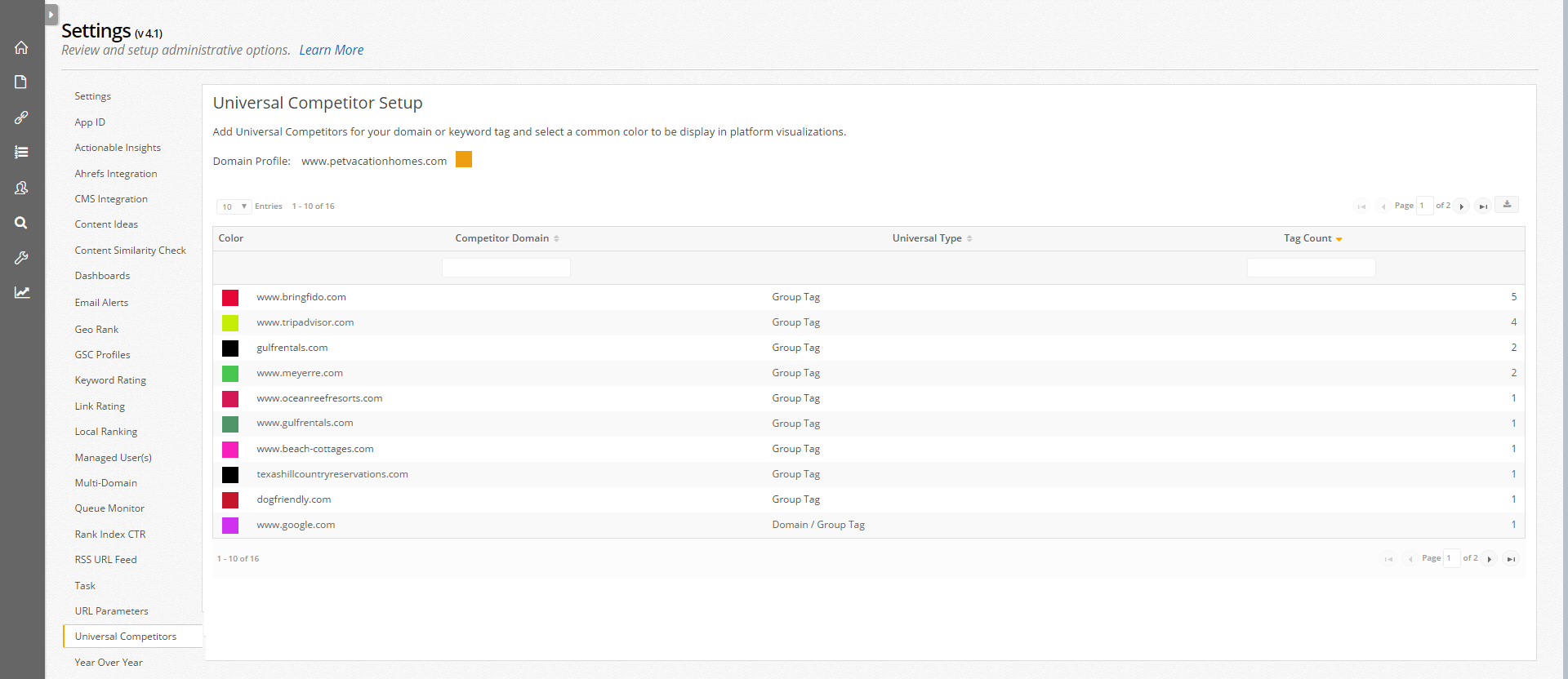Open App ID in left menu
Image resolution: width=1568 pixels, height=679 pixels.
[90, 122]
